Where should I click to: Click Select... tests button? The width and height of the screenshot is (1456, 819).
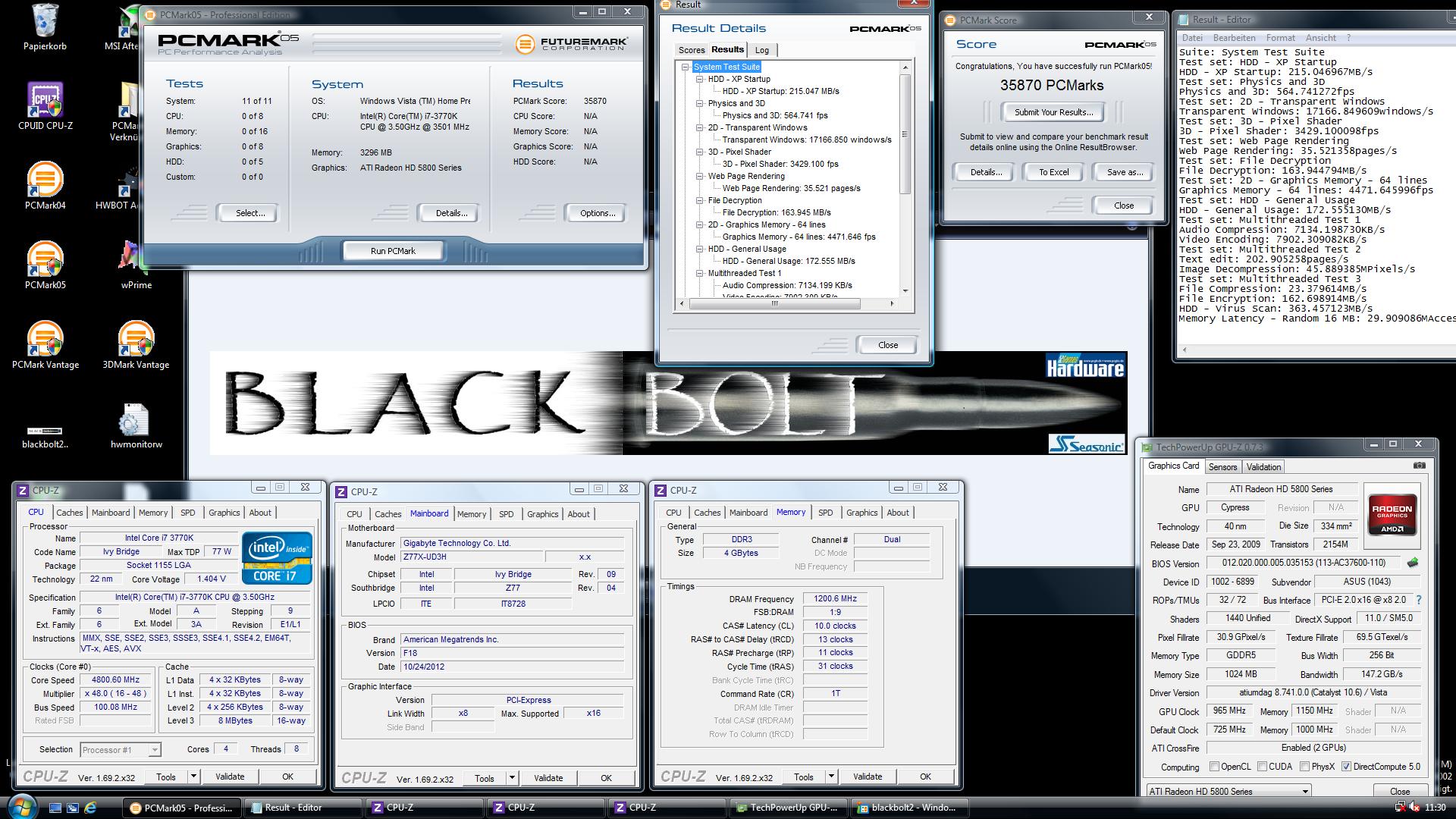(250, 213)
